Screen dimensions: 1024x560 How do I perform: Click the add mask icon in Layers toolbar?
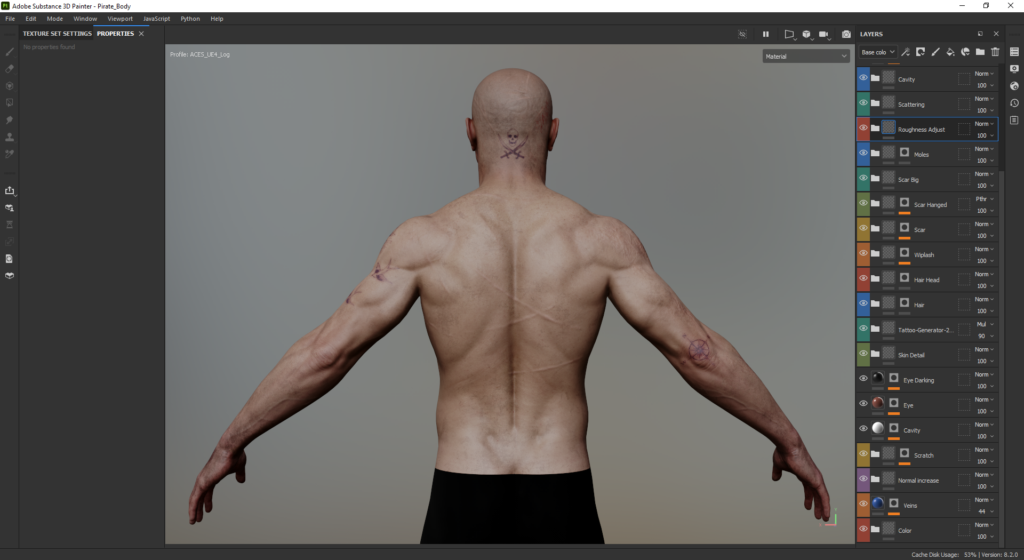pos(920,52)
